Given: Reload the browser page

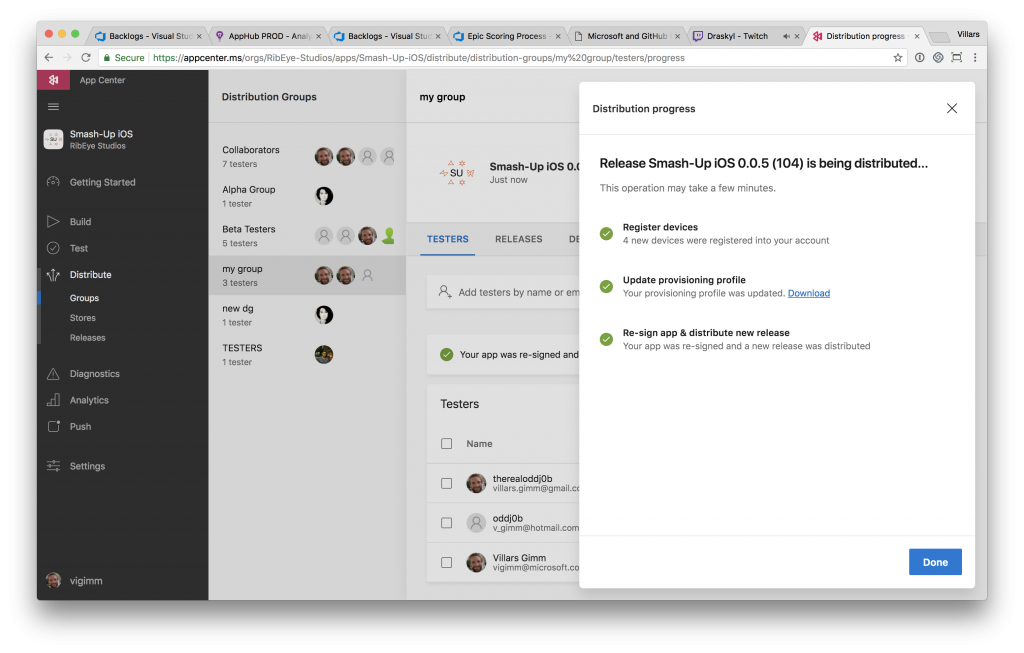Looking at the screenshot, I should point(86,57).
